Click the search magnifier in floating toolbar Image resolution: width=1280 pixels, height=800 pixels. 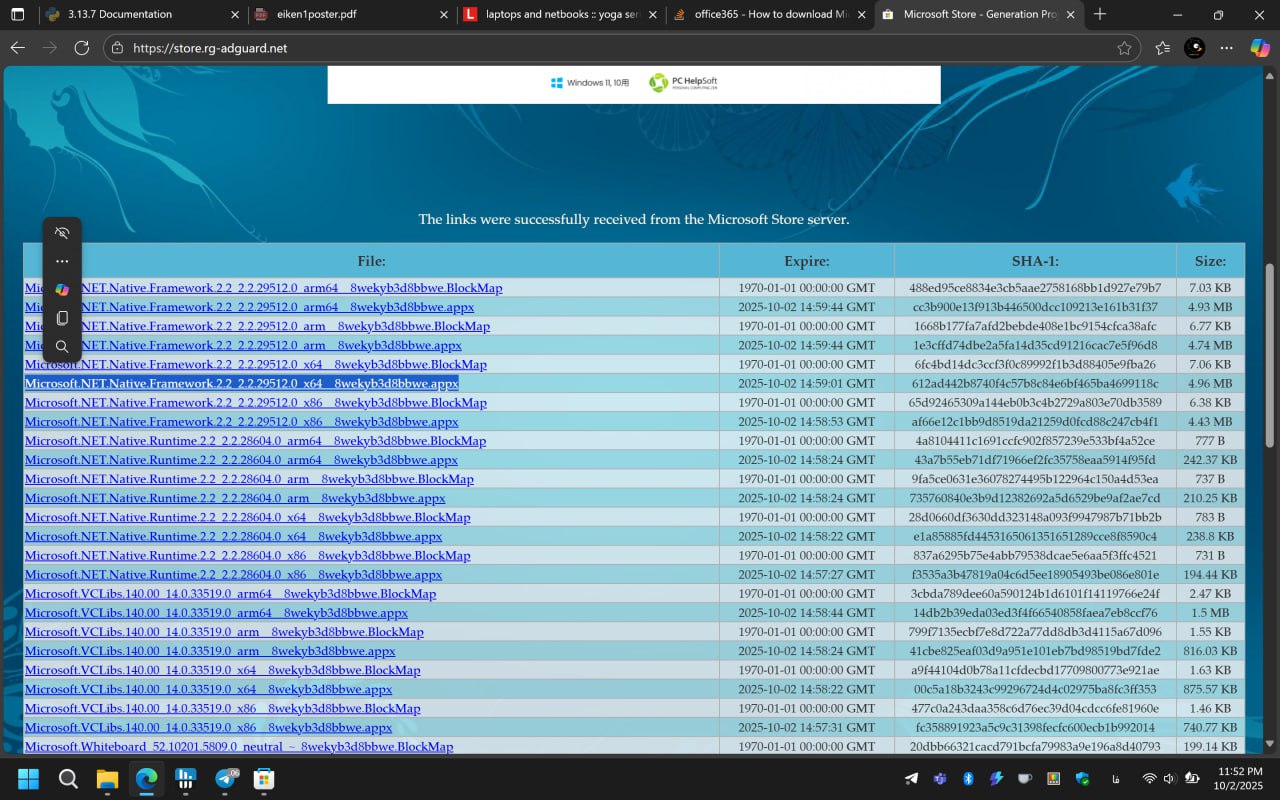tap(62, 346)
